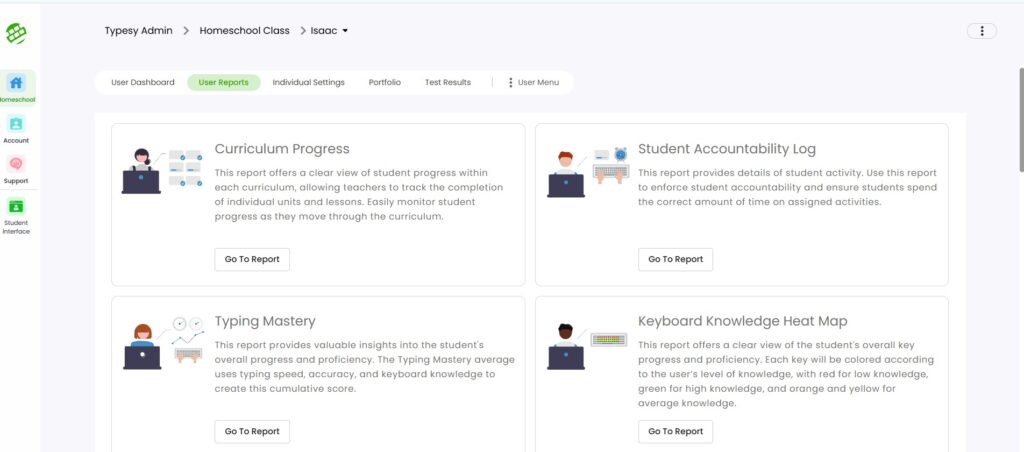Image resolution: width=1024 pixels, height=452 pixels.
Task: Go to Student Accountability Log report
Action: (x=675, y=259)
